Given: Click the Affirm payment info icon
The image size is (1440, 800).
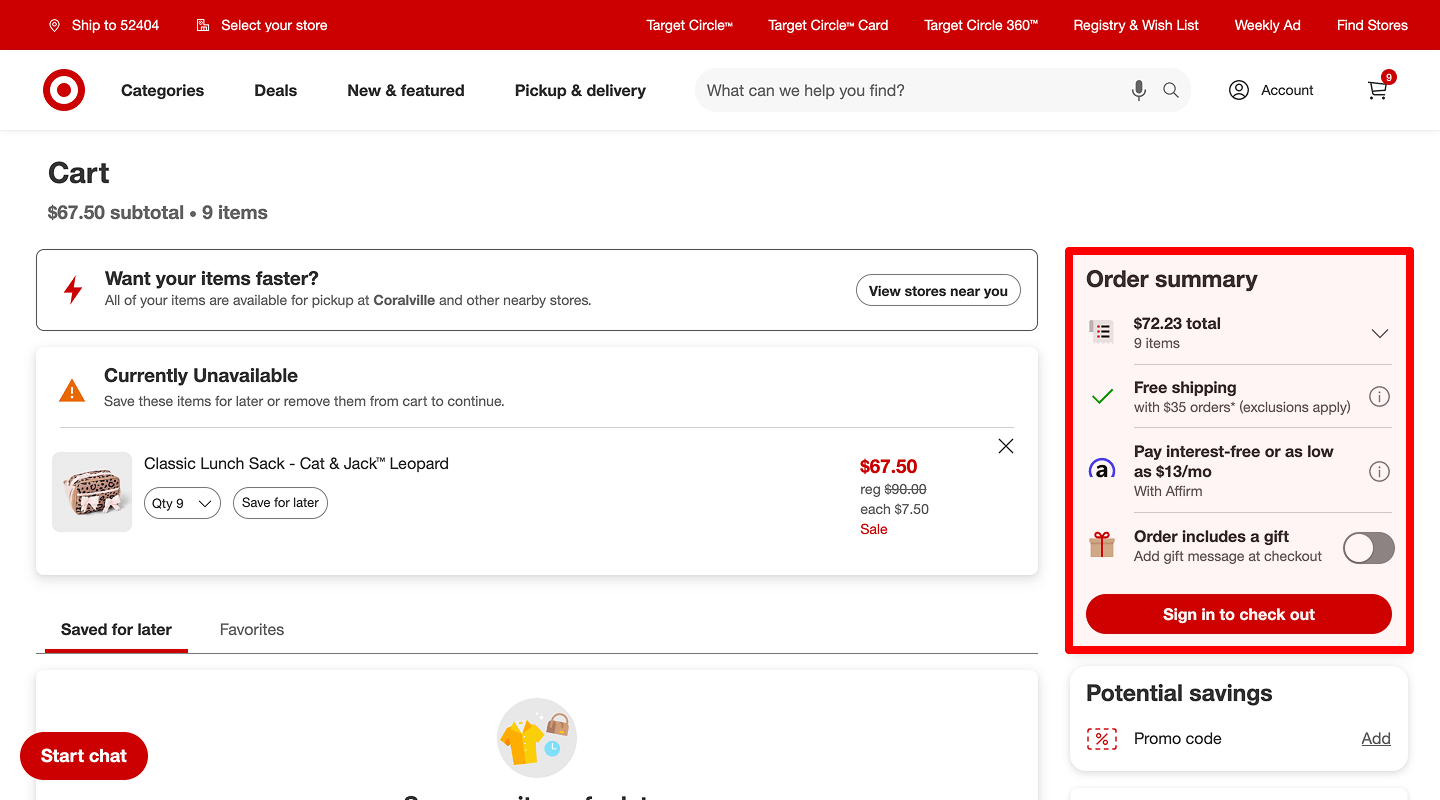Looking at the screenshot, I should (1379, 471).
